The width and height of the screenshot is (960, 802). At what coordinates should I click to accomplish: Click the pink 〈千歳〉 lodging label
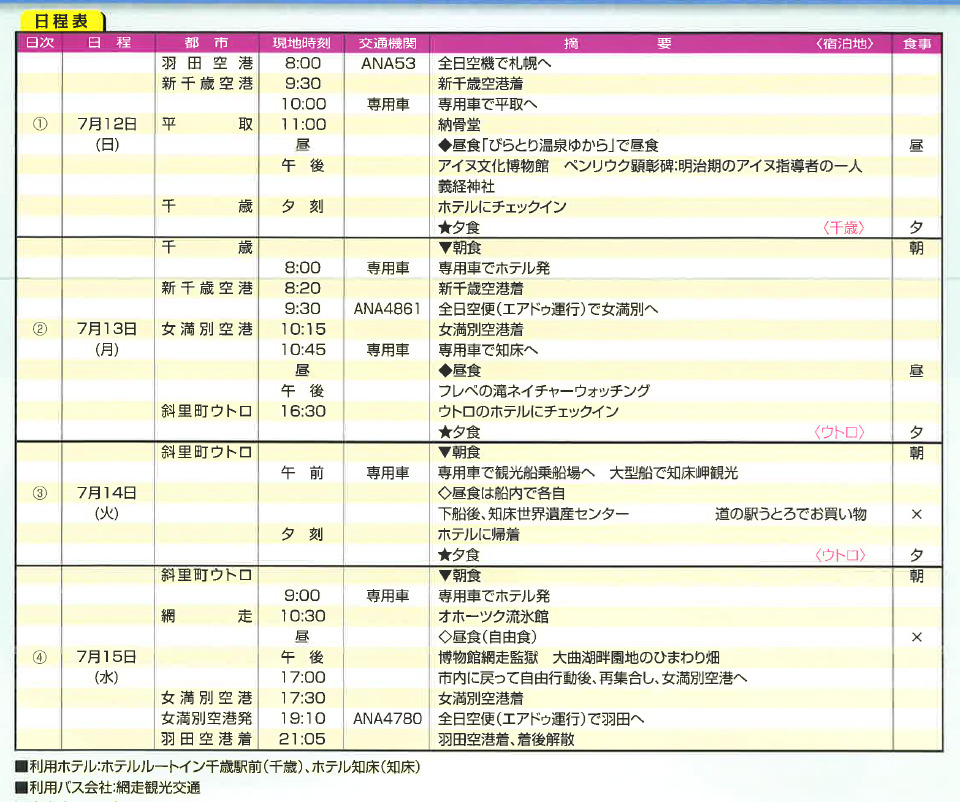pos(842,228)
